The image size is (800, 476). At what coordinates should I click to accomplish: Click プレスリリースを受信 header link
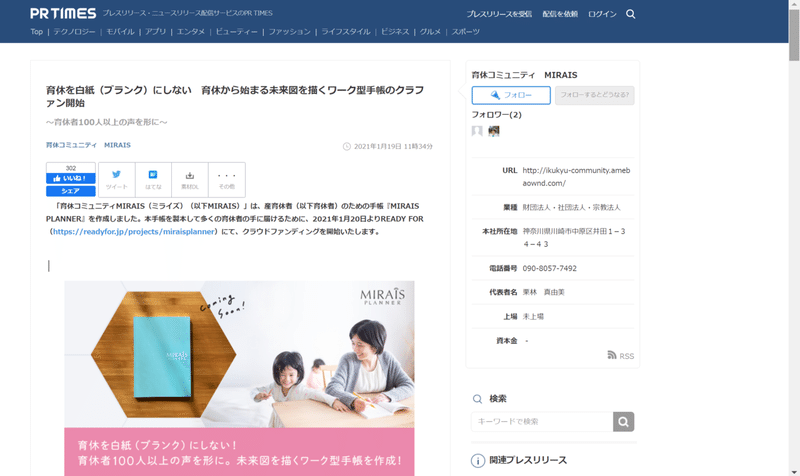(x=499, y=14)
